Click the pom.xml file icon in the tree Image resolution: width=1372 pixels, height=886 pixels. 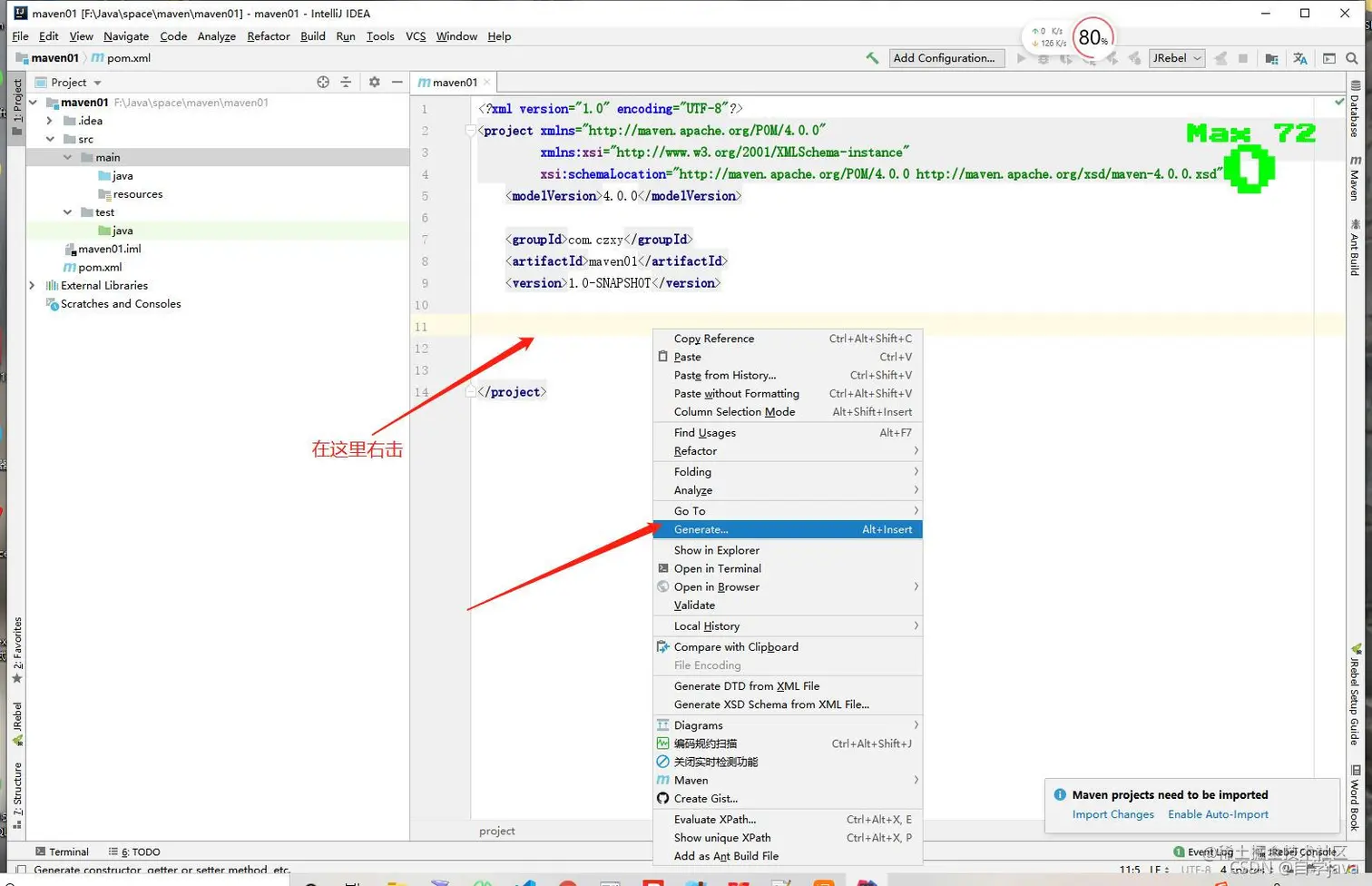[70, 267]
